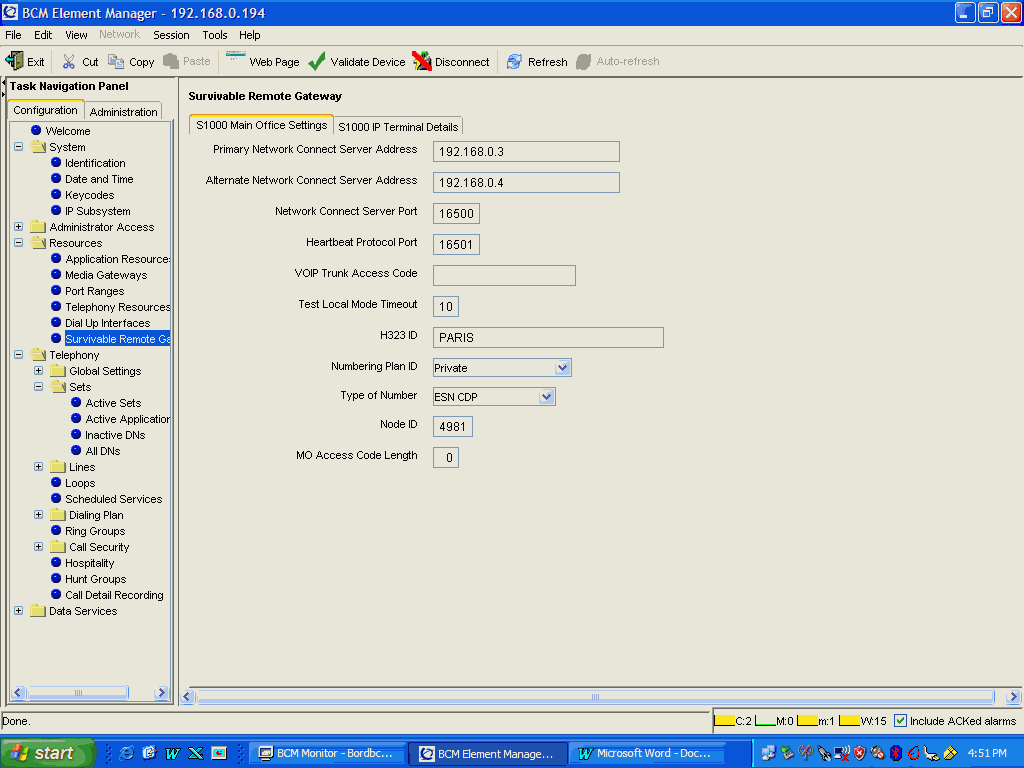Click the critical alarms yellow indicator
The image size is (1024, 768).
coord(724,721)
